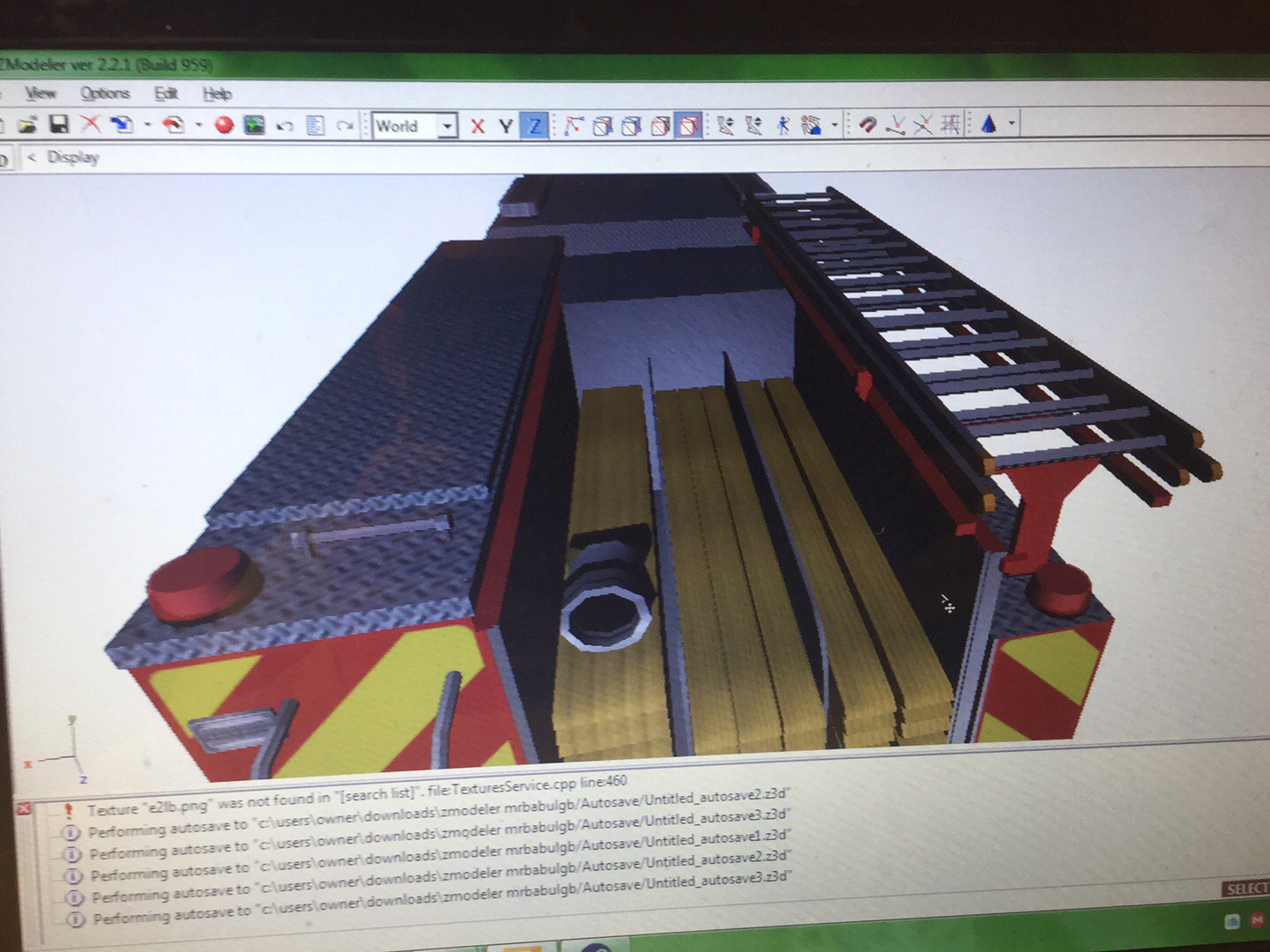This screenshot has width=1270, height=952.
Task: Save the scene with the floppy disk icon
Action: [x=59, y=124]
